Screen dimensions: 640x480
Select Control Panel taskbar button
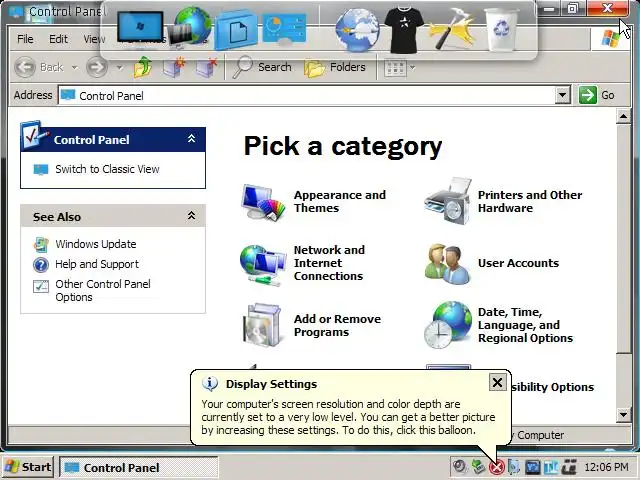click(139, 467)
